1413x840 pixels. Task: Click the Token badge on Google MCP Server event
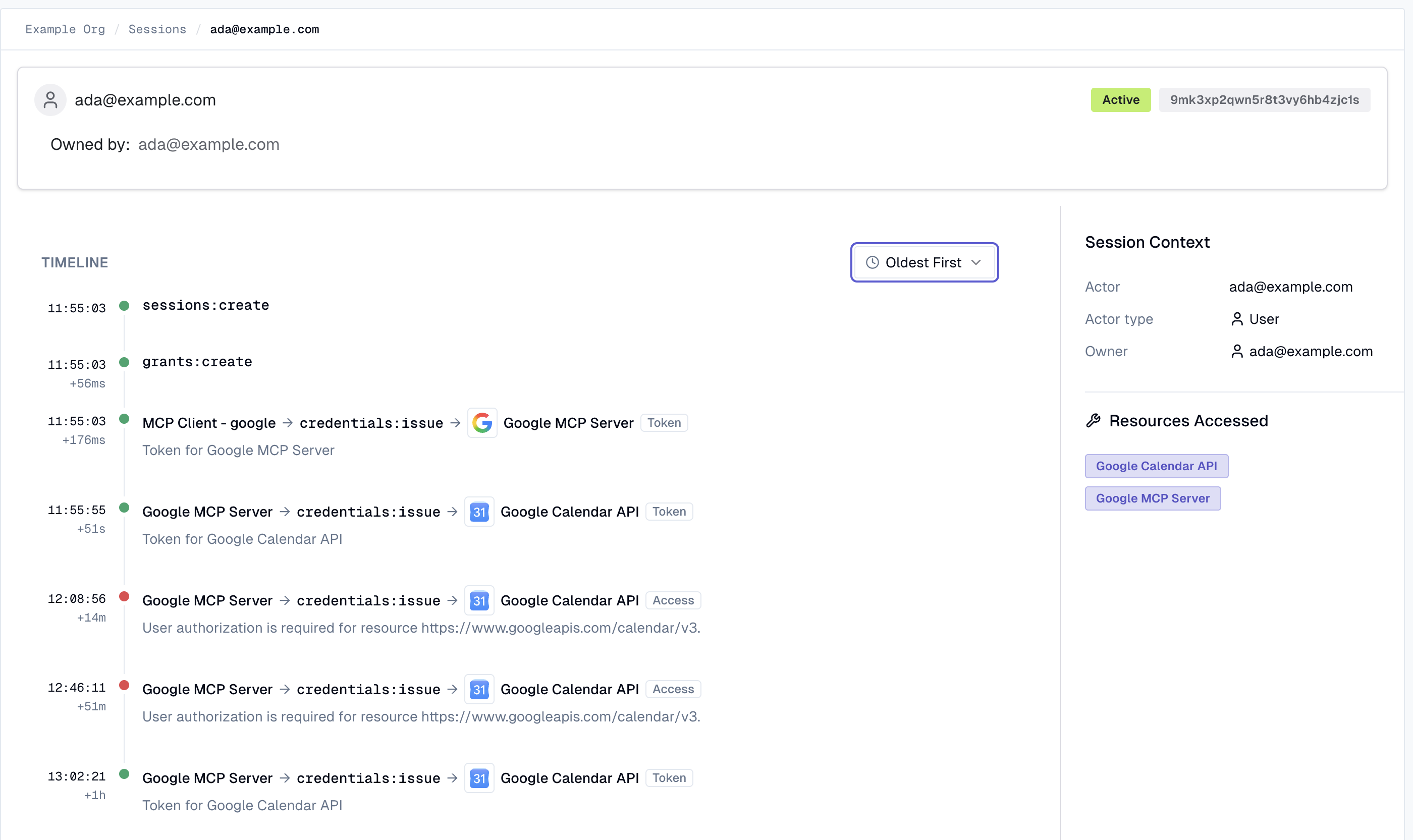[x=664, y=423]
